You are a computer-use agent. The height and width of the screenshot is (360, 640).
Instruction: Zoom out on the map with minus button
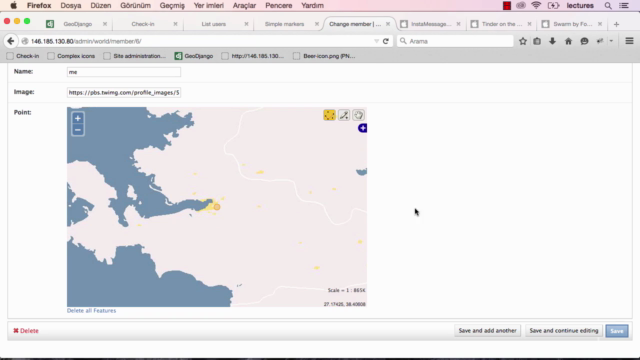[x=78, y=130]
